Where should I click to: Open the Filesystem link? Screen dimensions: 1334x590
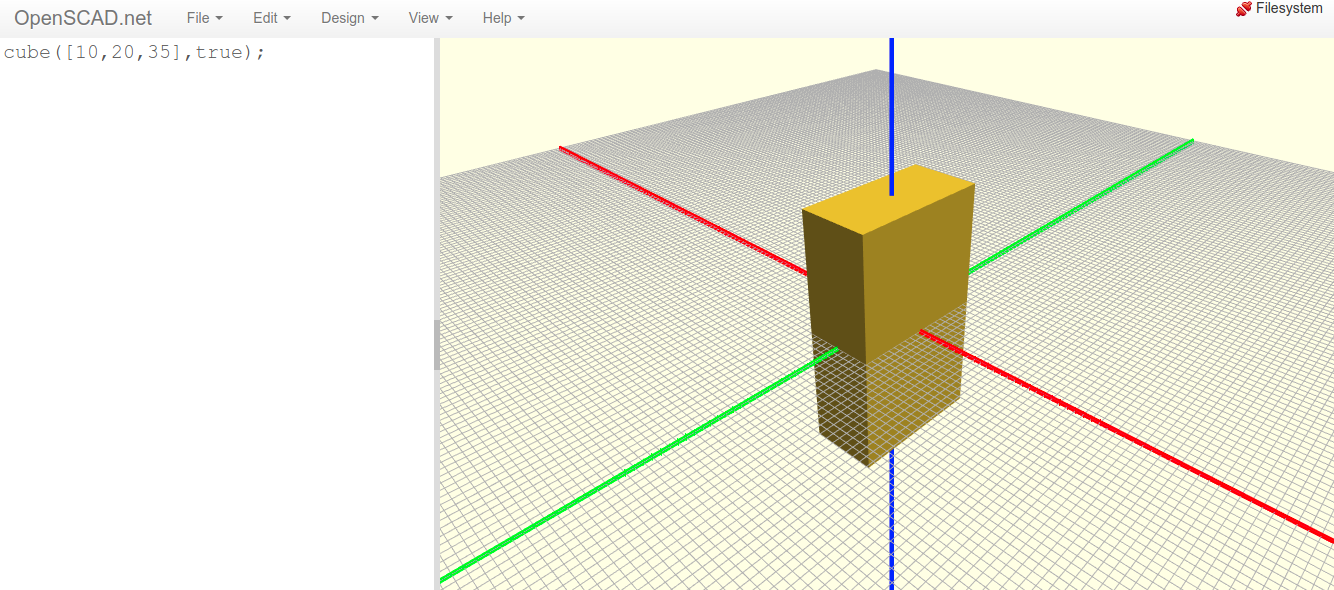(x=1289, y=8)
